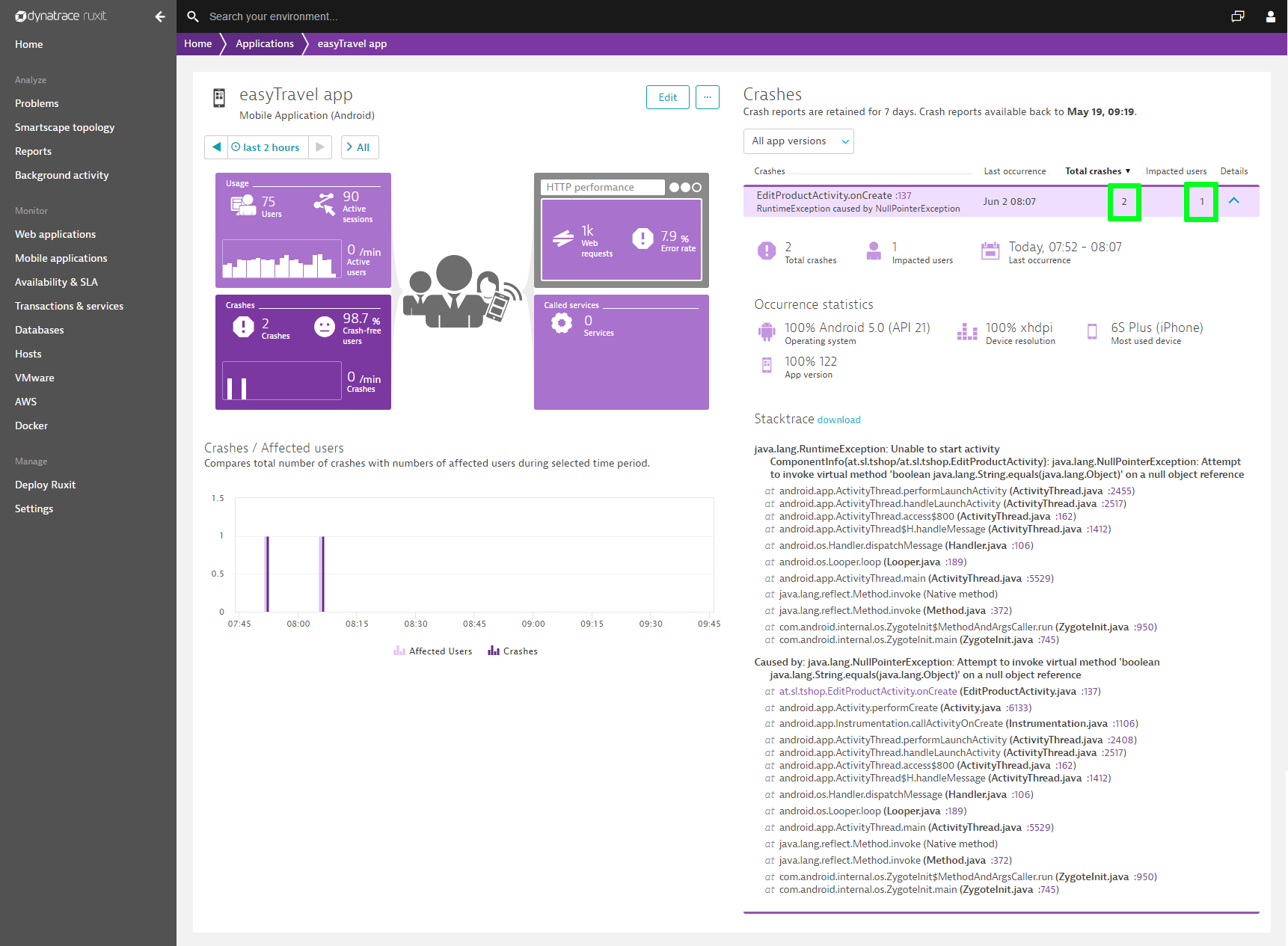Sort by Total crashes column header
1288x946 pixels.
pyautogui.click(x=1097, y=171)
